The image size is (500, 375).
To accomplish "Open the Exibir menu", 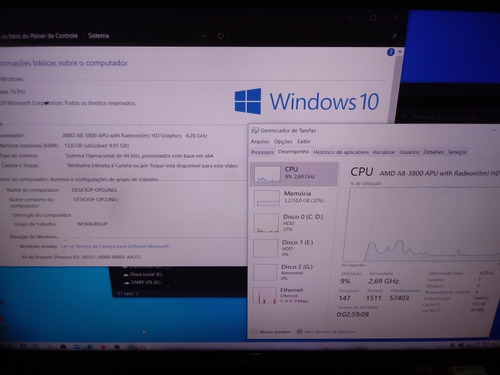I will click(x=304, y=141).
